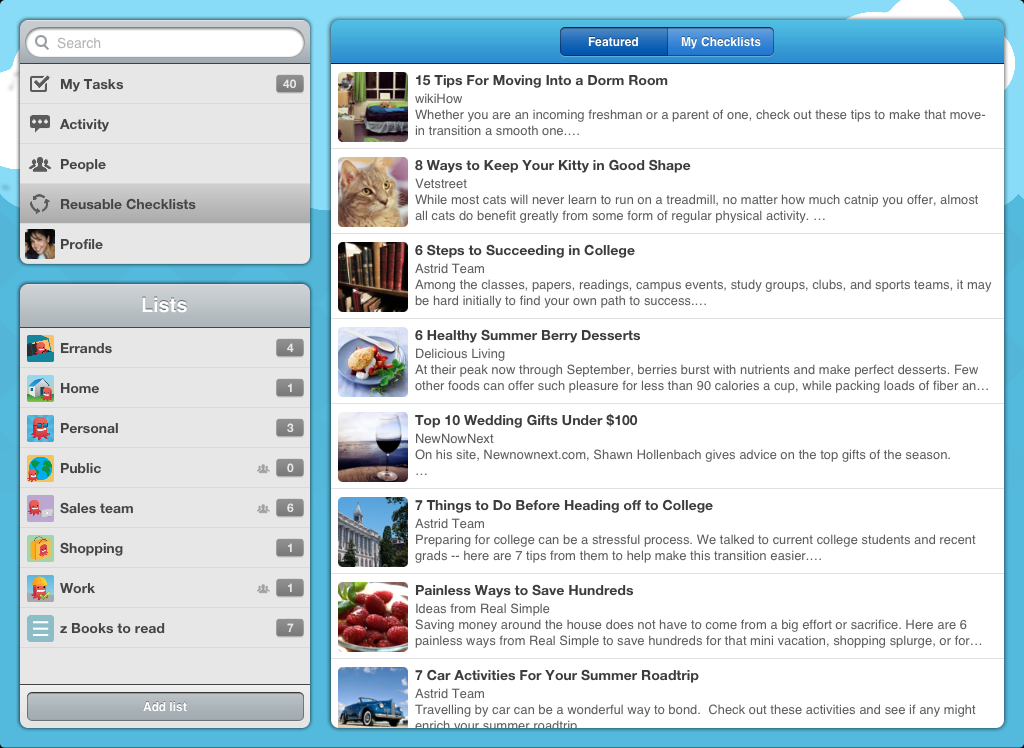This screenshot has width=1024, height=748.
Task: Open the Errands list
Action: pos(165,348)
